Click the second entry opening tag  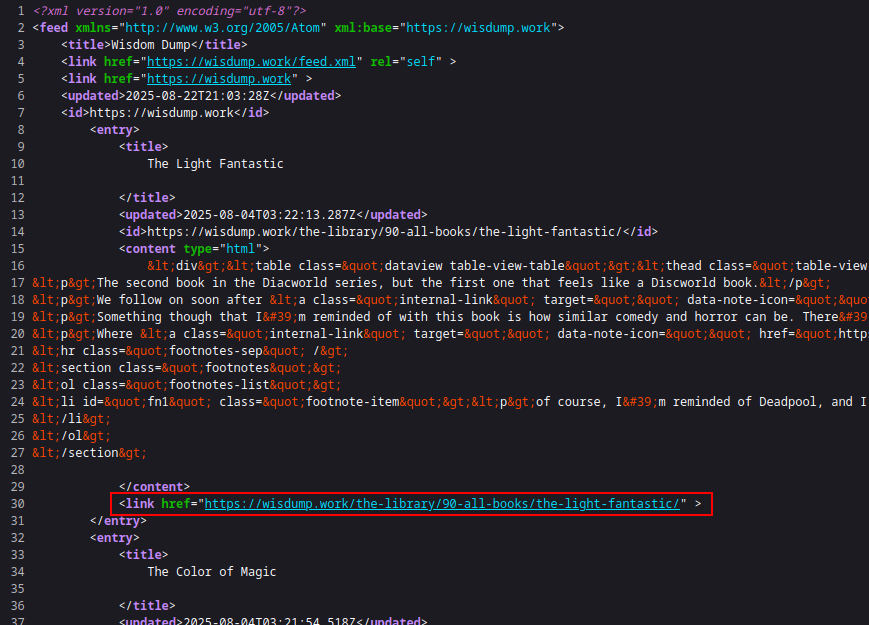click(x=115, y=537)
